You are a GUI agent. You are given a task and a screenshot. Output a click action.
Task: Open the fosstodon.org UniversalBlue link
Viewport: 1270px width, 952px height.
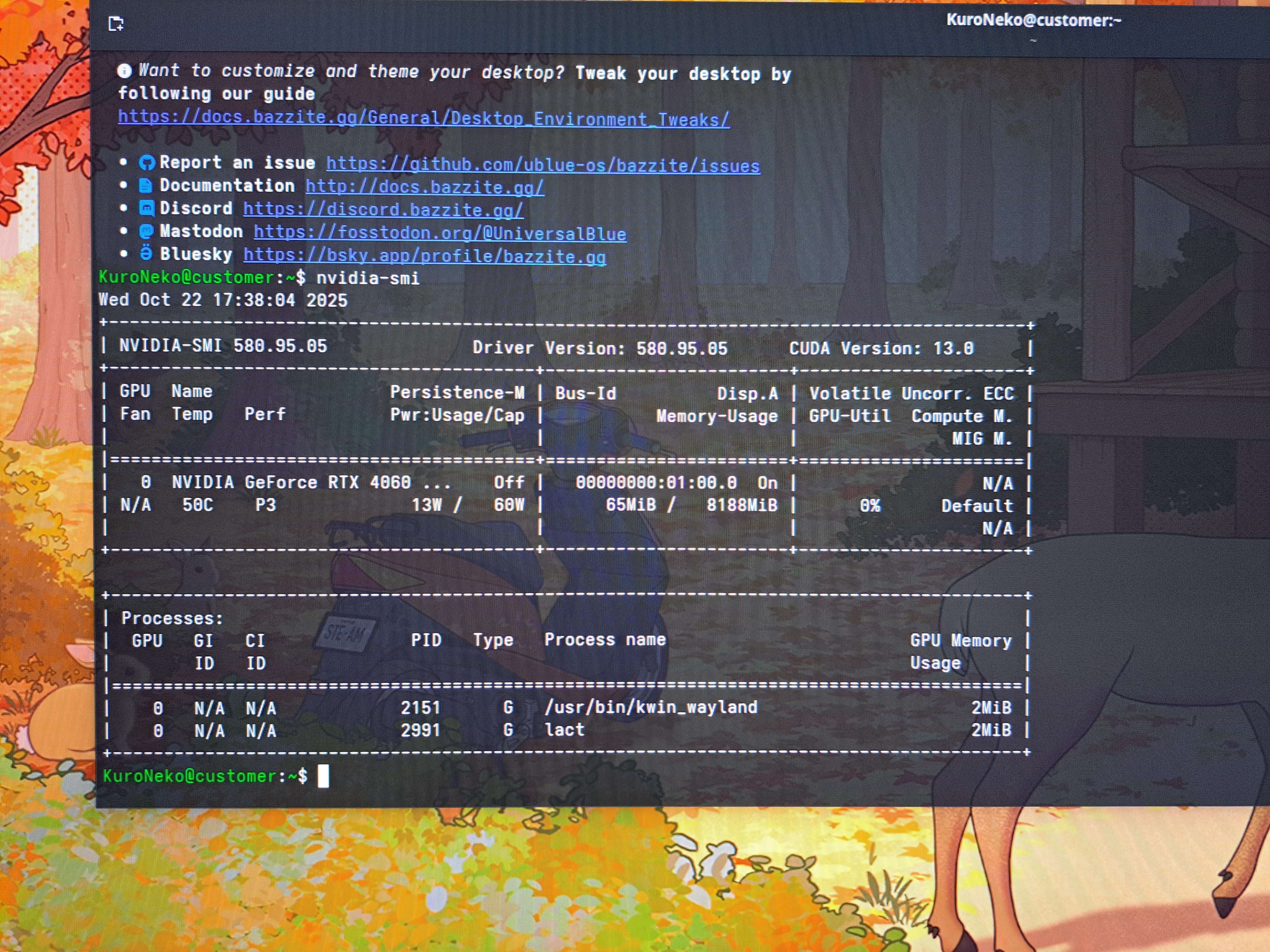pos(439,233)
